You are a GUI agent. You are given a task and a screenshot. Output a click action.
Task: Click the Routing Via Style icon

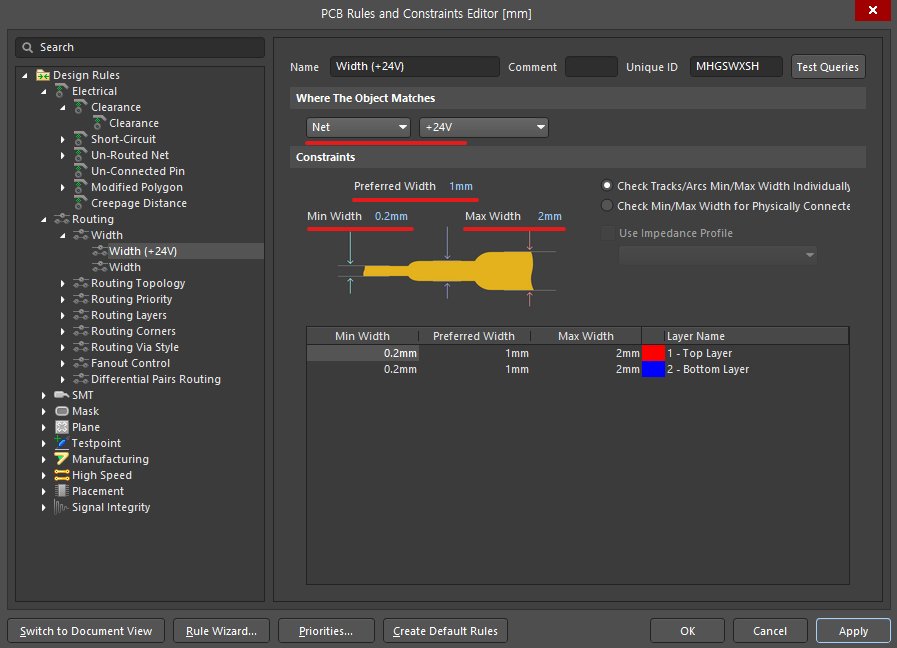pyautogui.click(x=81, y=347)
